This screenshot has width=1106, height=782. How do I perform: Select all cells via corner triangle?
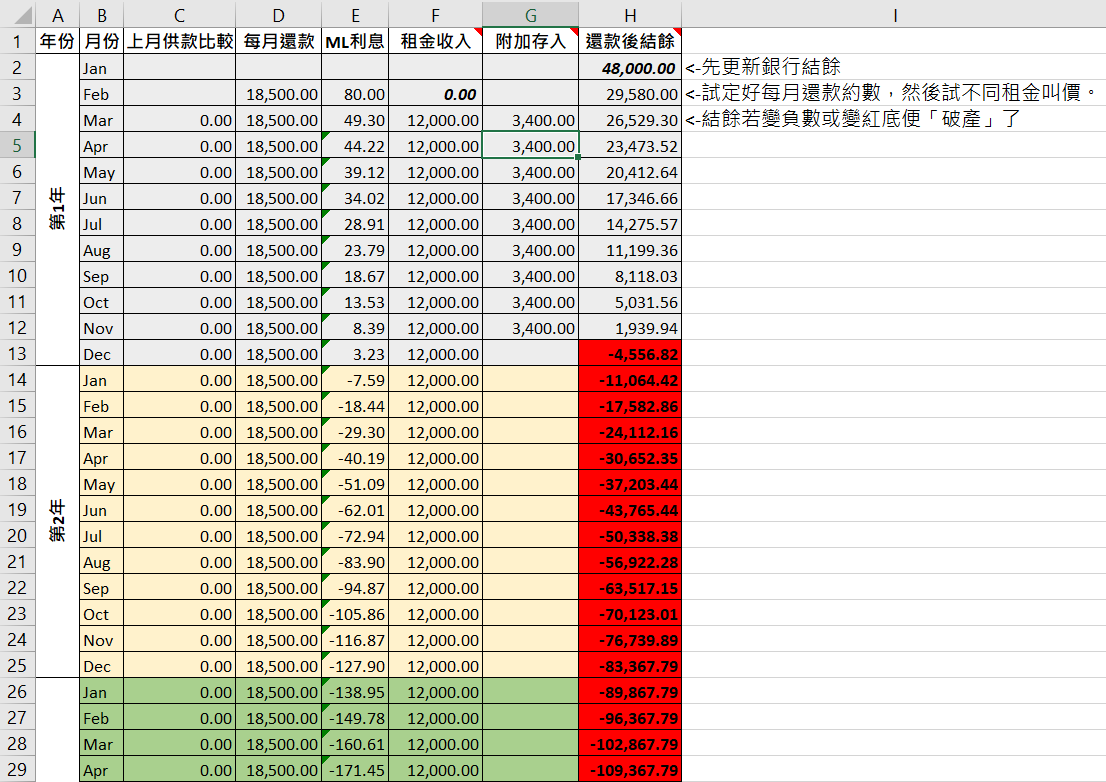(x=18, y=14)
